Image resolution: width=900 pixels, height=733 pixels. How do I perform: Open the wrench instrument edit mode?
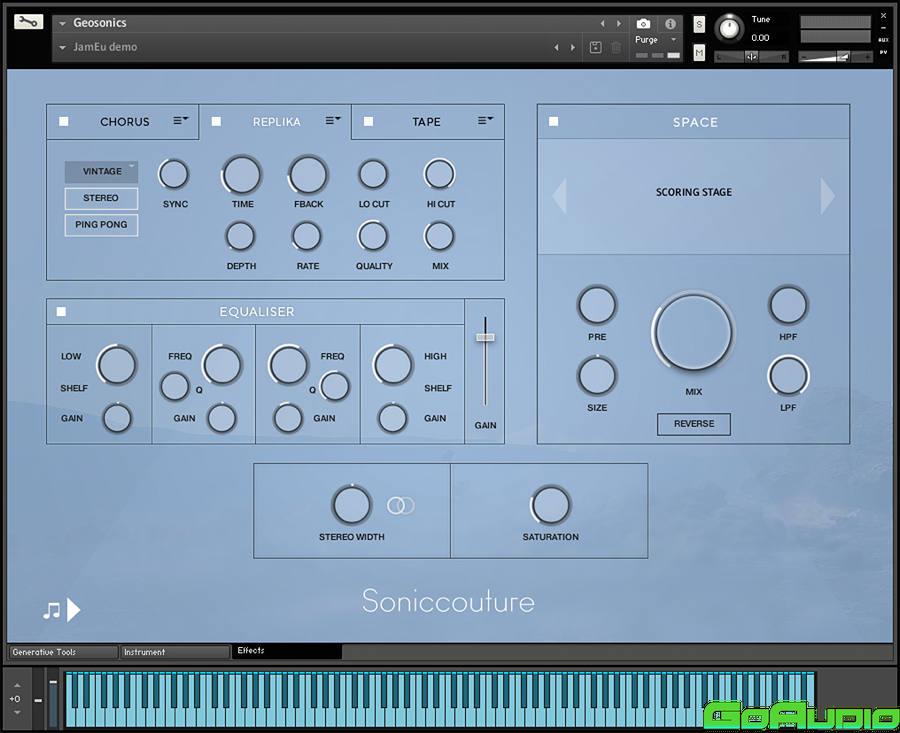click(28, 22)
